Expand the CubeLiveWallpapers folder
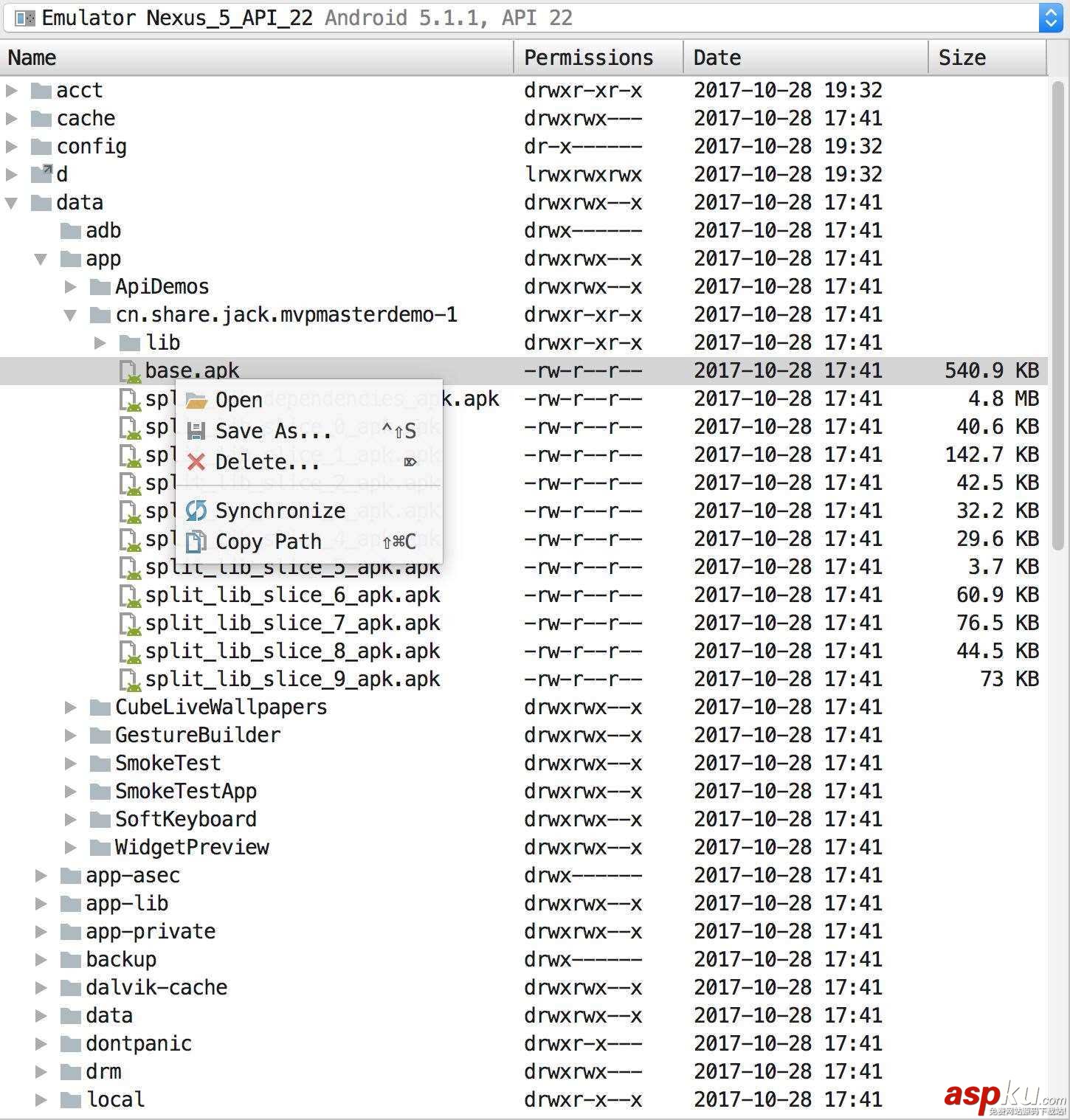This screenshot has height=1120, width=1070. click(70, 707)
